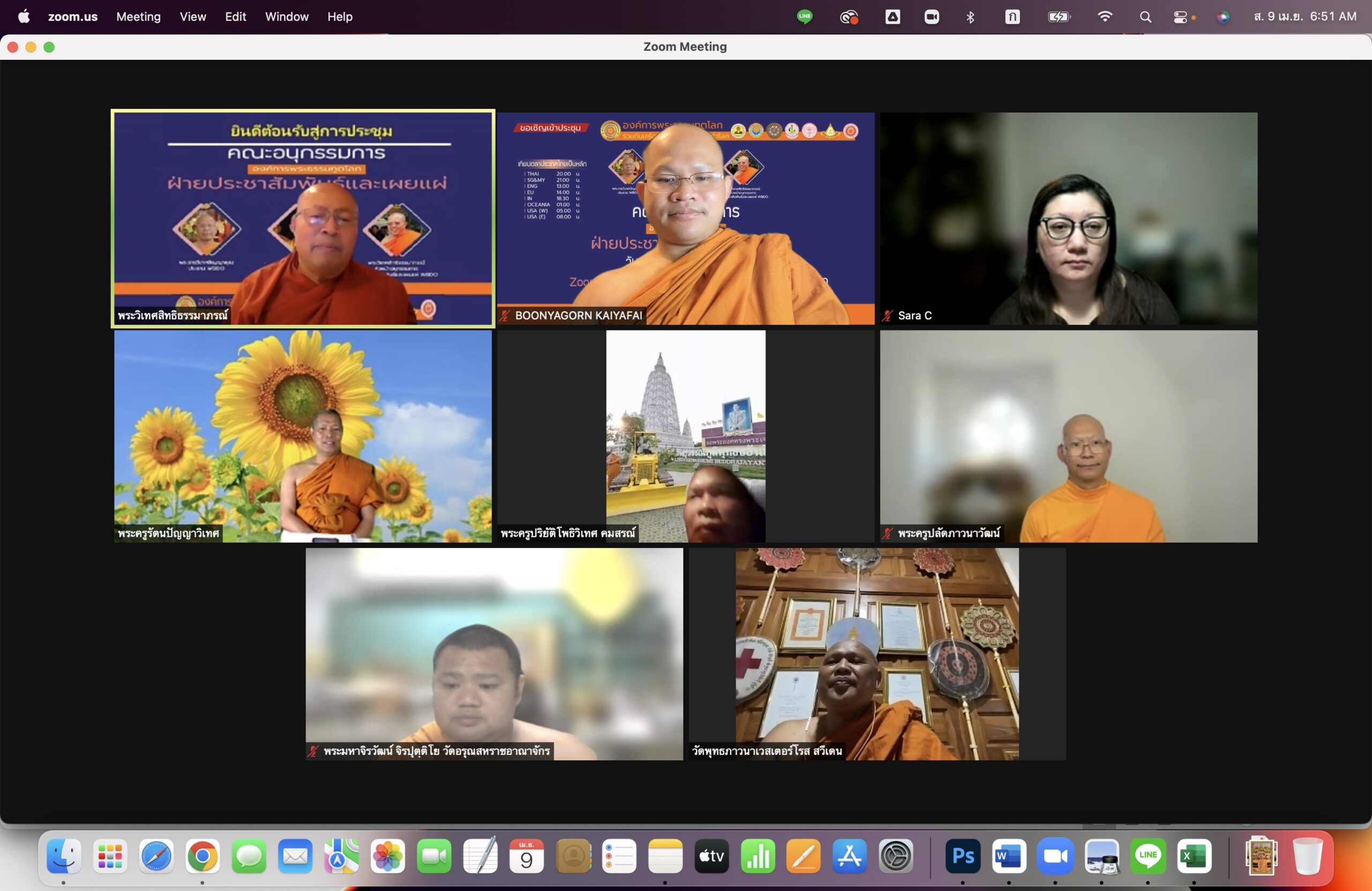The image size is (1372, 891).
Task: Click the LINE status icon in the menu bar
Action: click(805, 17)
